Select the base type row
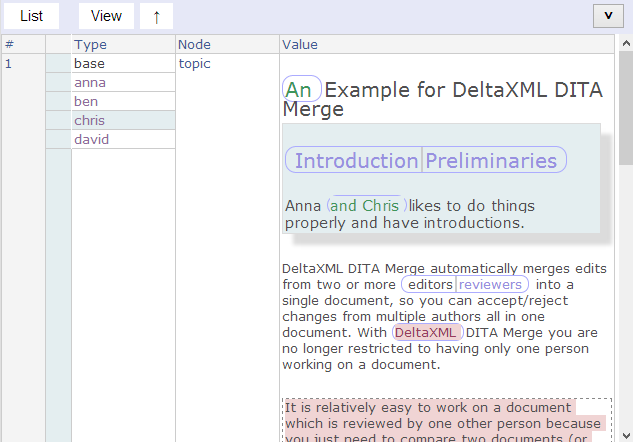Screen dimensions: 633x442 click(123, 63)
